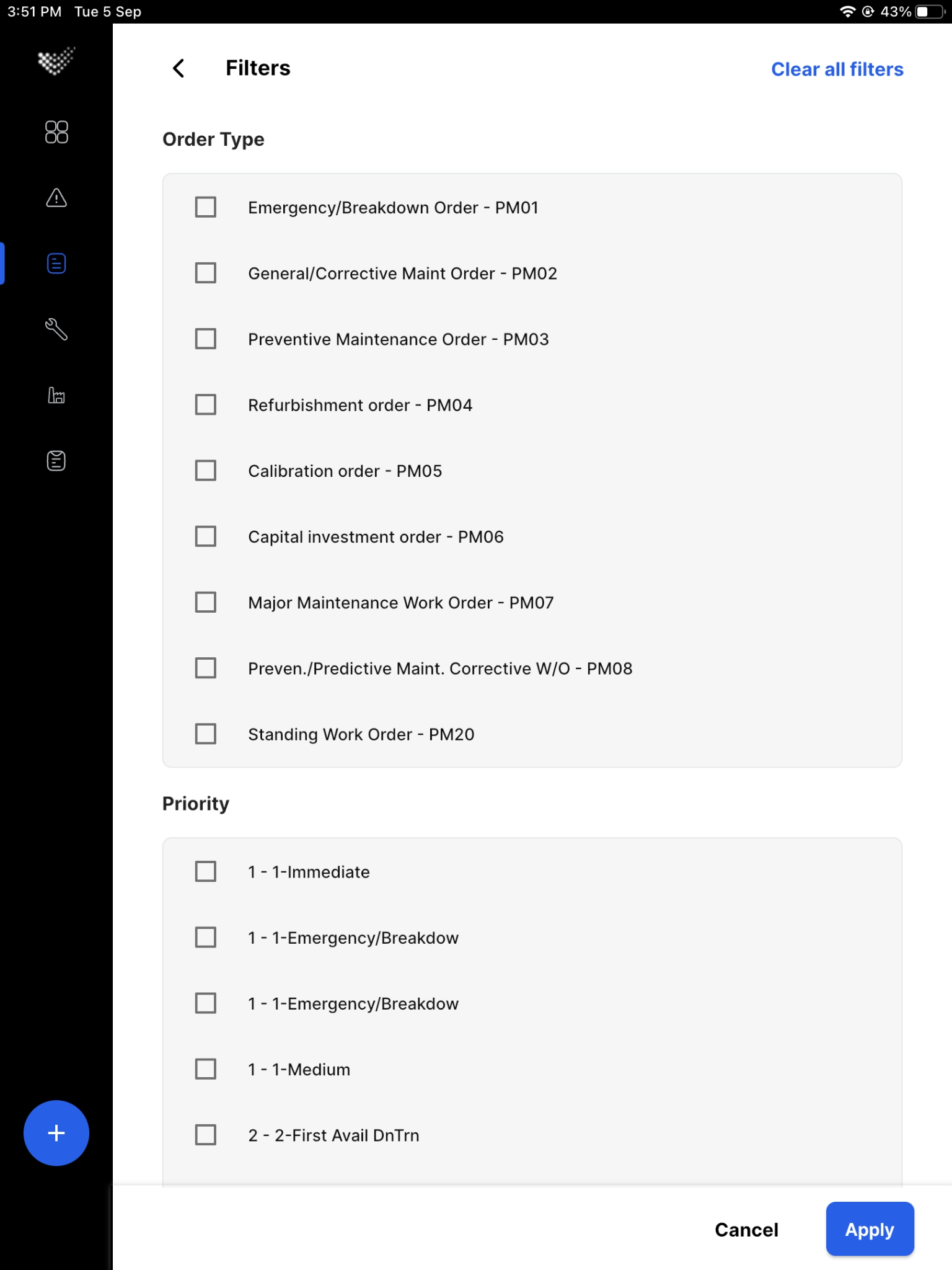
Task: Select Standing Work Order - PM20 checkbox
Action: [x=206, y=734]
